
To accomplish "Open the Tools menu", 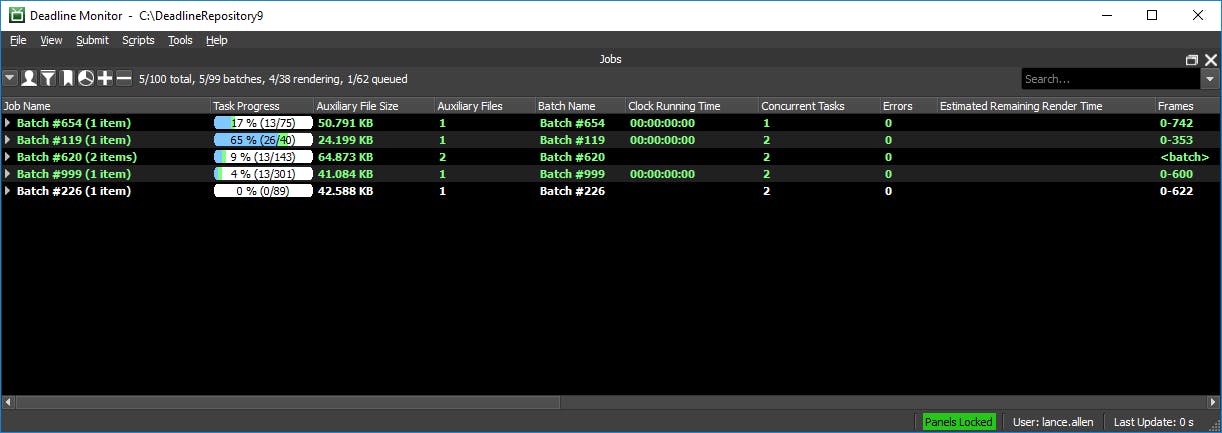I will pos(180,40).
